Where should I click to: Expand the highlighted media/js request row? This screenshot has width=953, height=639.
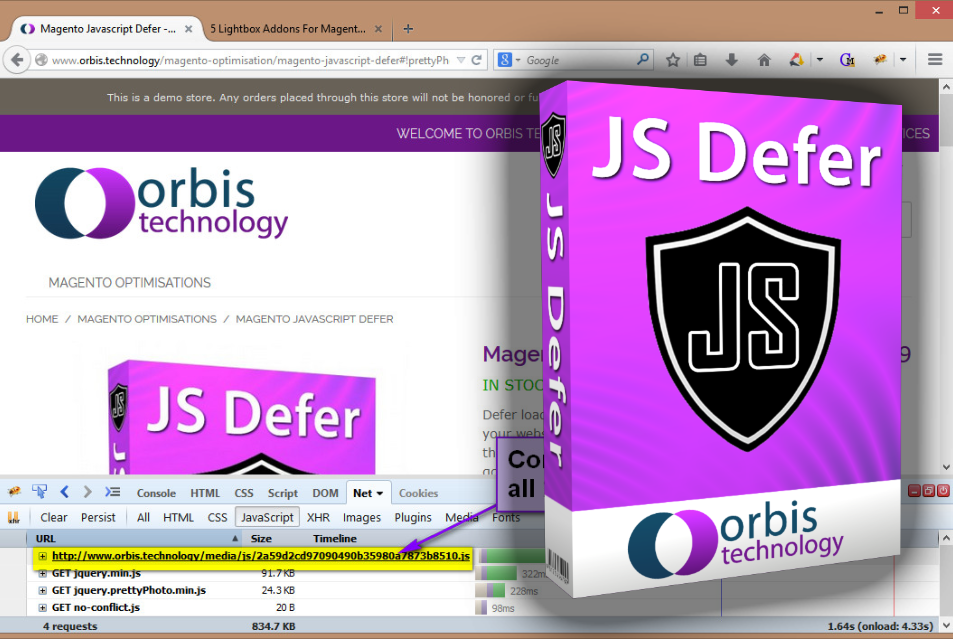[x=43, y=556]
